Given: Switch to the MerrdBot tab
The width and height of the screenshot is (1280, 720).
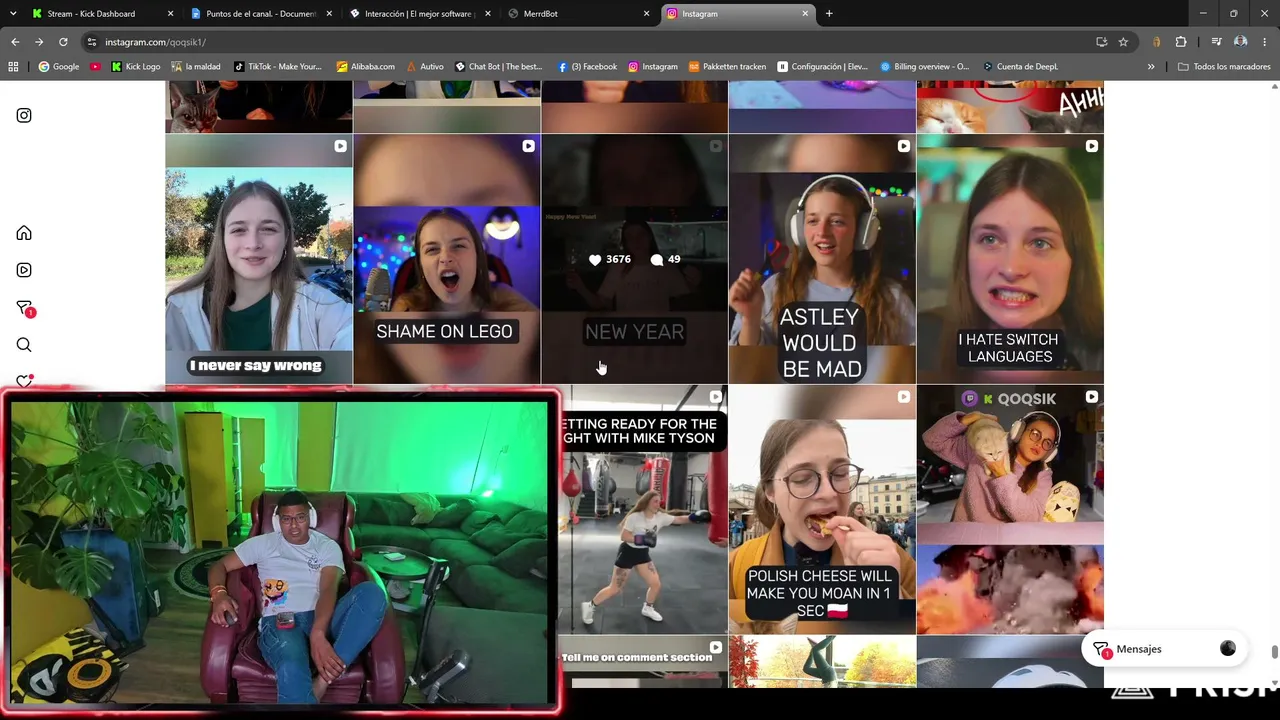Looking at the screenshot, I should pos(577,14).
